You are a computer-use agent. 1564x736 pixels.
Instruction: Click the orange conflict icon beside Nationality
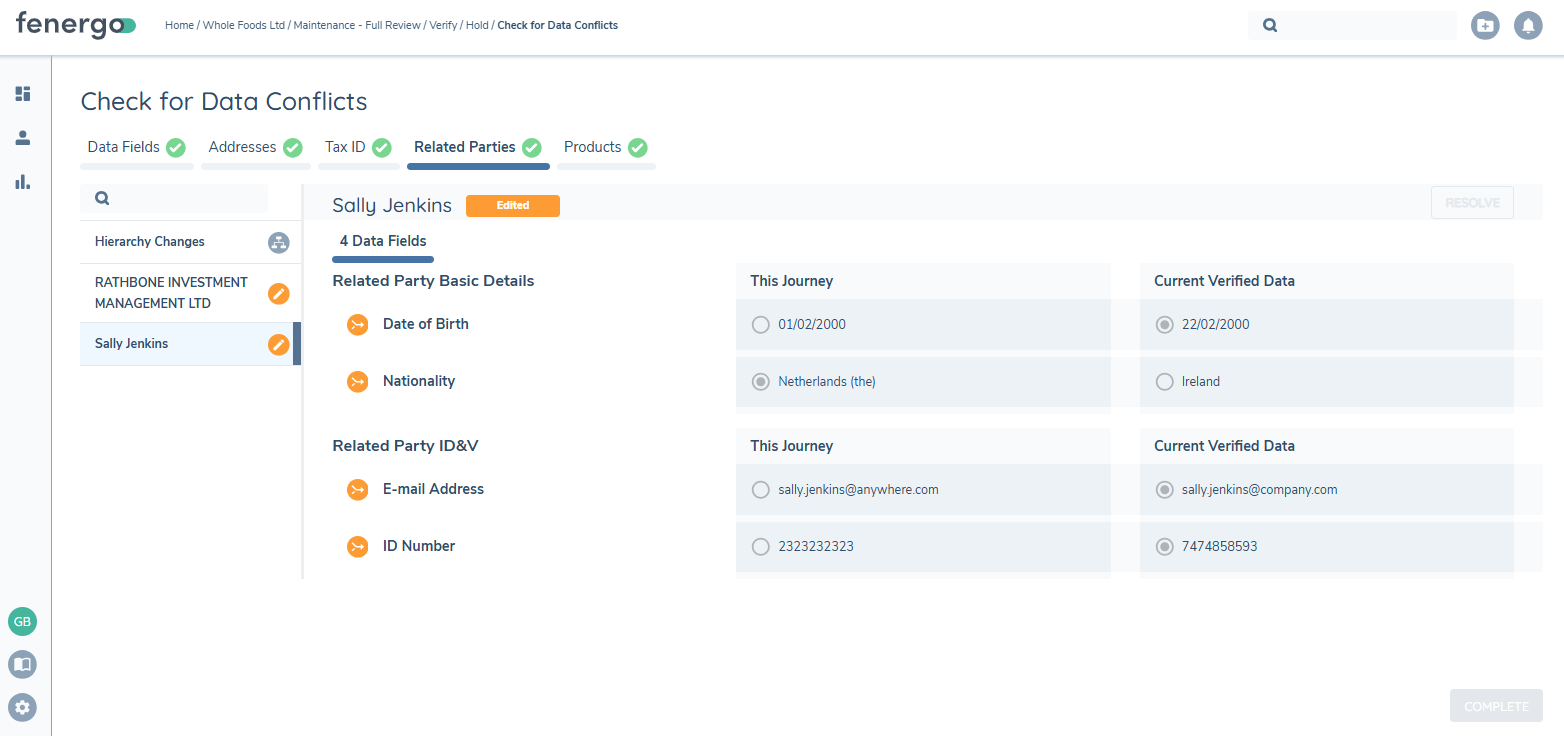(357, 382)
